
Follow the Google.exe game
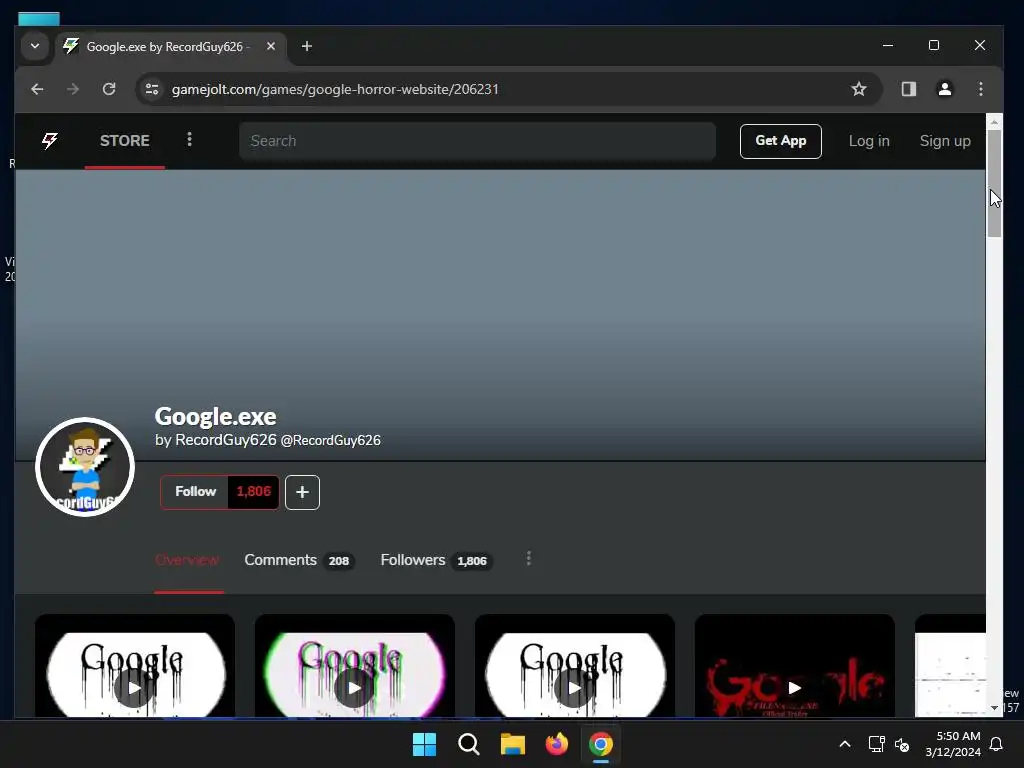pyautogui.click(x=195, y=492)
